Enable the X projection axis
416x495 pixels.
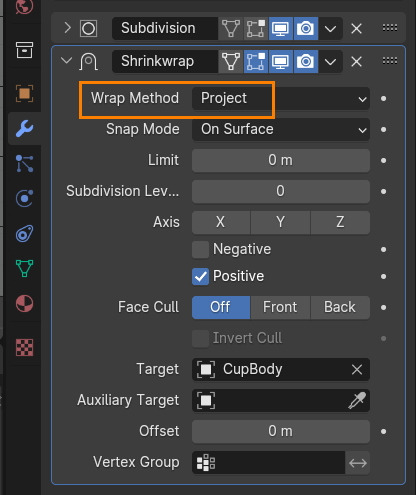(x=221, y=222)
